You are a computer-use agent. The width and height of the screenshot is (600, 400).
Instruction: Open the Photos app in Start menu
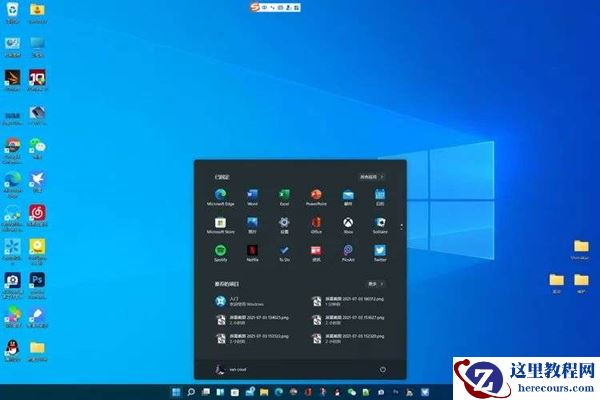point(253,225)
